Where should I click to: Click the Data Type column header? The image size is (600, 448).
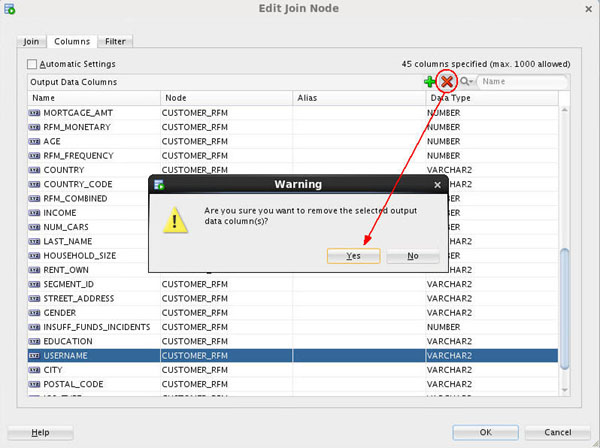[x=492, y=98]
